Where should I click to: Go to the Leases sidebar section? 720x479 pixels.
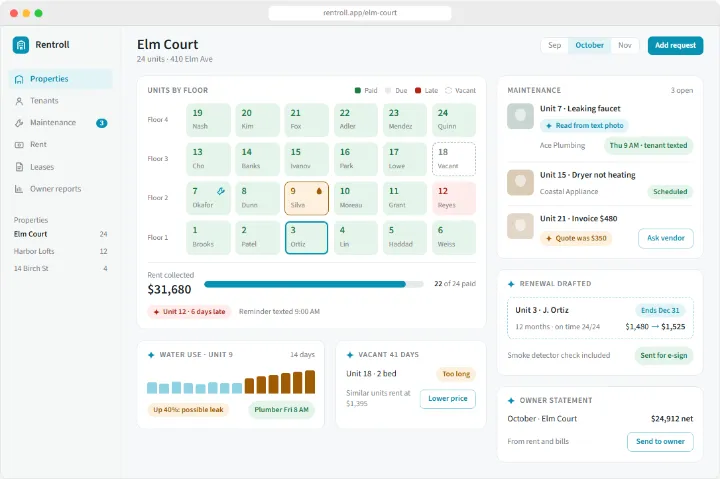pyautogui.click(x=61, y=167)
